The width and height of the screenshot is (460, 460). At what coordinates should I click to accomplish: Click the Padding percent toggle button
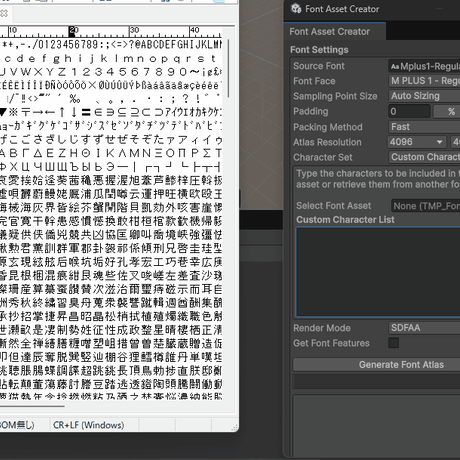tap(447, 111)
